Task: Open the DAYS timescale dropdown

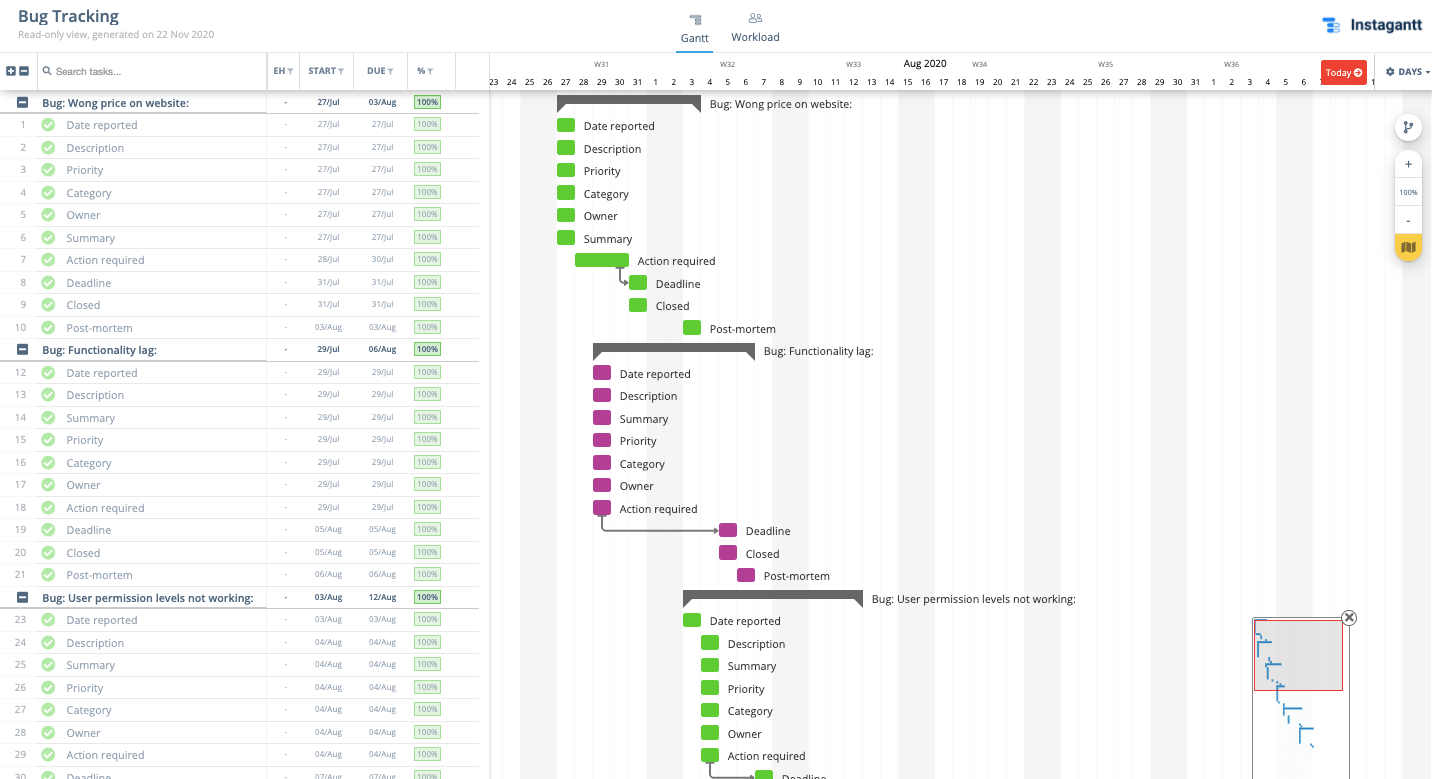Action: [x=1411, y=71]
